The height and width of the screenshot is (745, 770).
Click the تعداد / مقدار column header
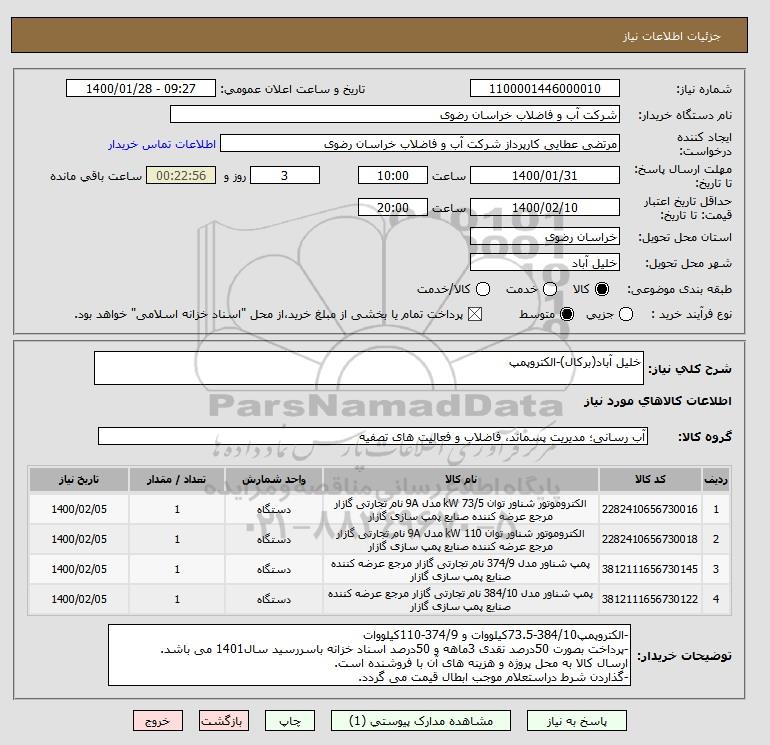177,479
